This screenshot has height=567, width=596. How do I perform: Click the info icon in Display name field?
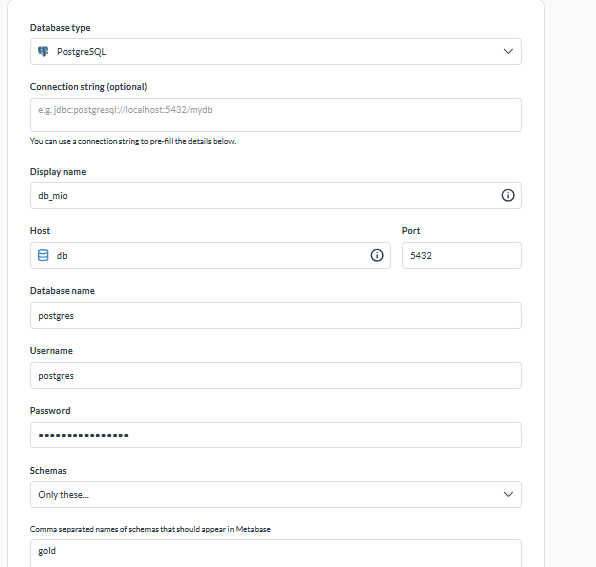click(x=508, y=195)
